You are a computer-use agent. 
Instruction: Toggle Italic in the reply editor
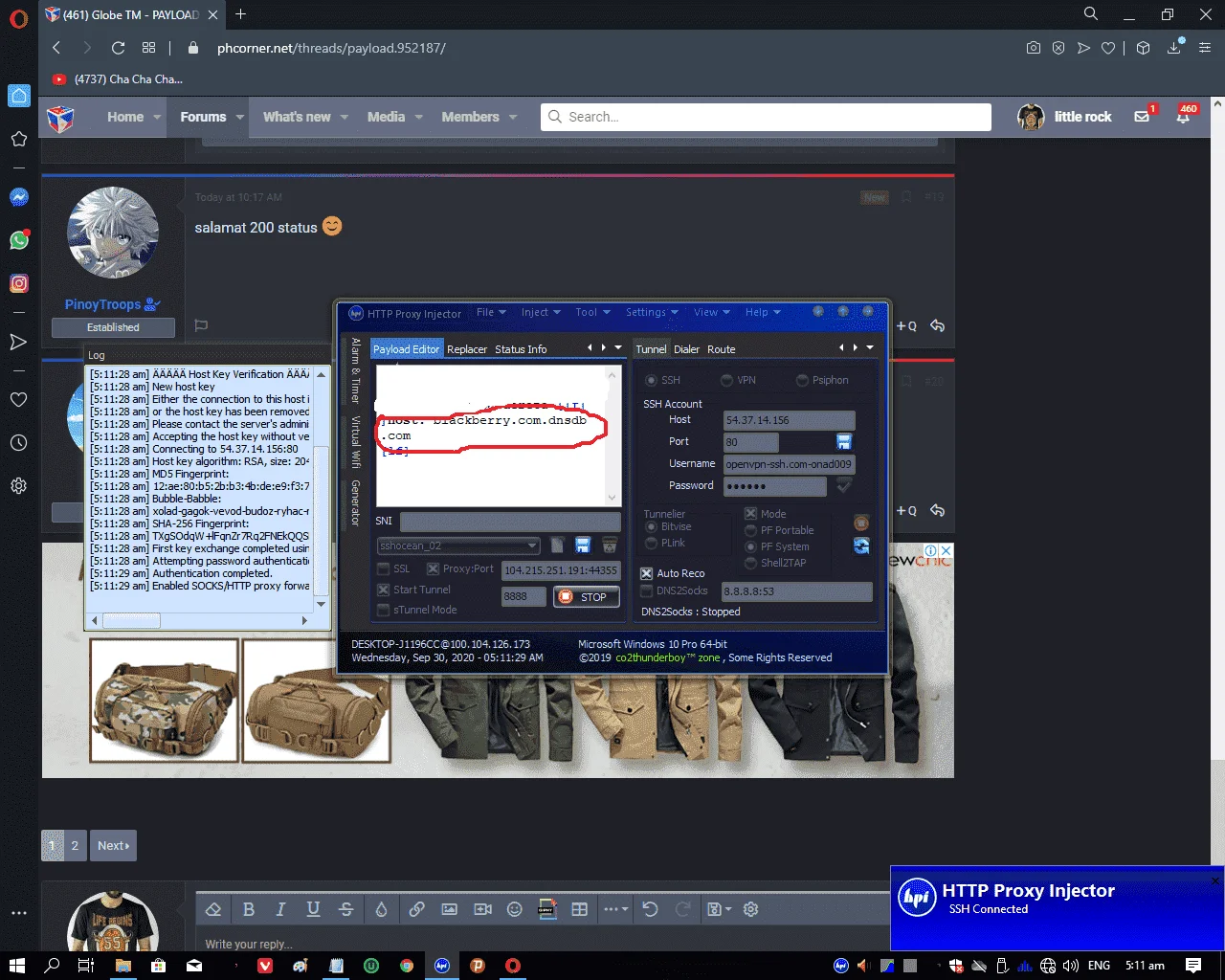[280, 909]
